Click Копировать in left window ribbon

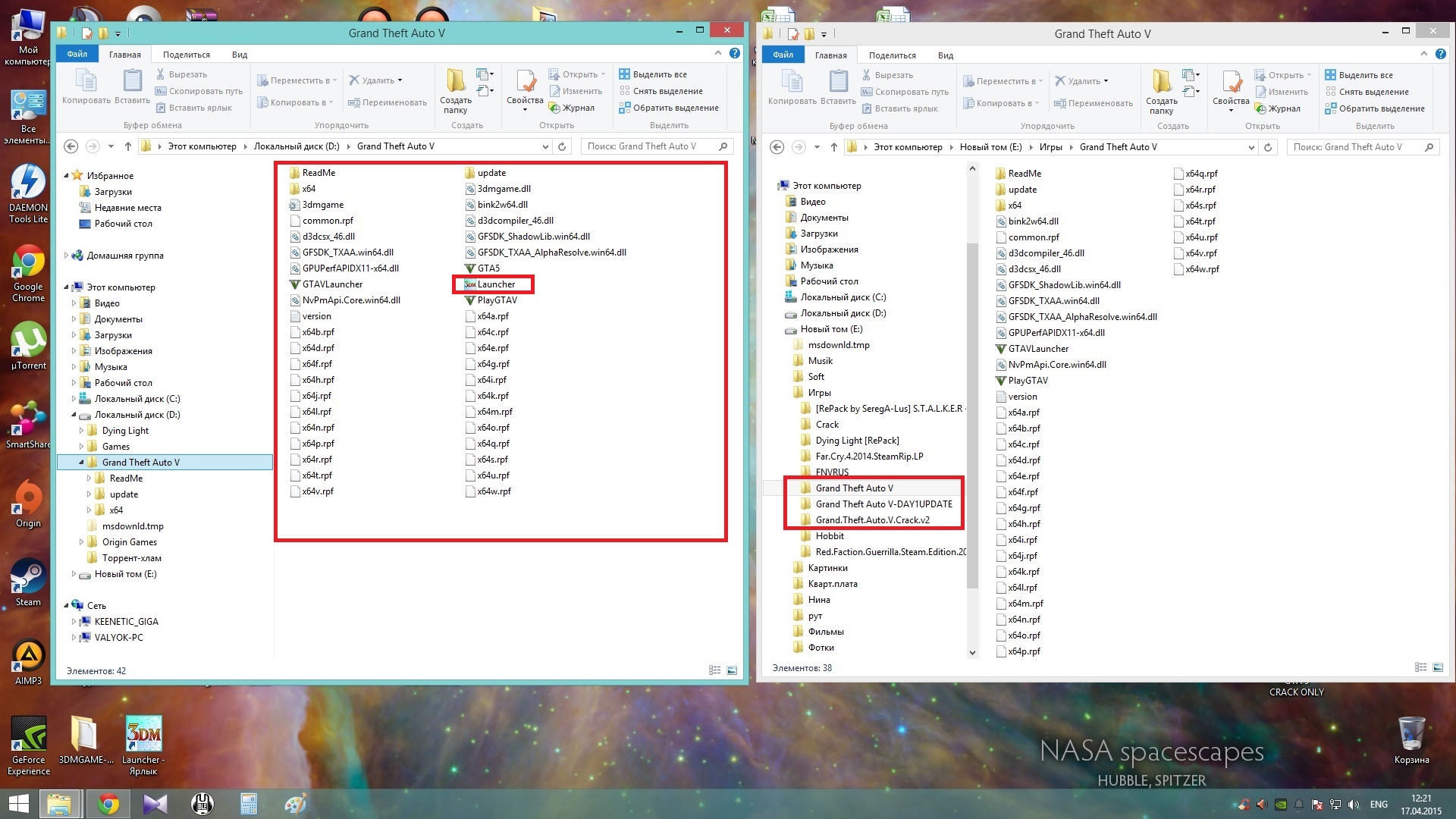point(86,87)
